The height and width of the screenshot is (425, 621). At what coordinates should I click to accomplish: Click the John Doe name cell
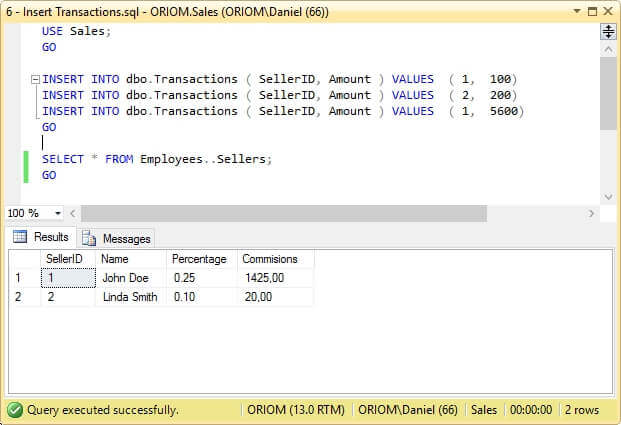tap(131, 278)
